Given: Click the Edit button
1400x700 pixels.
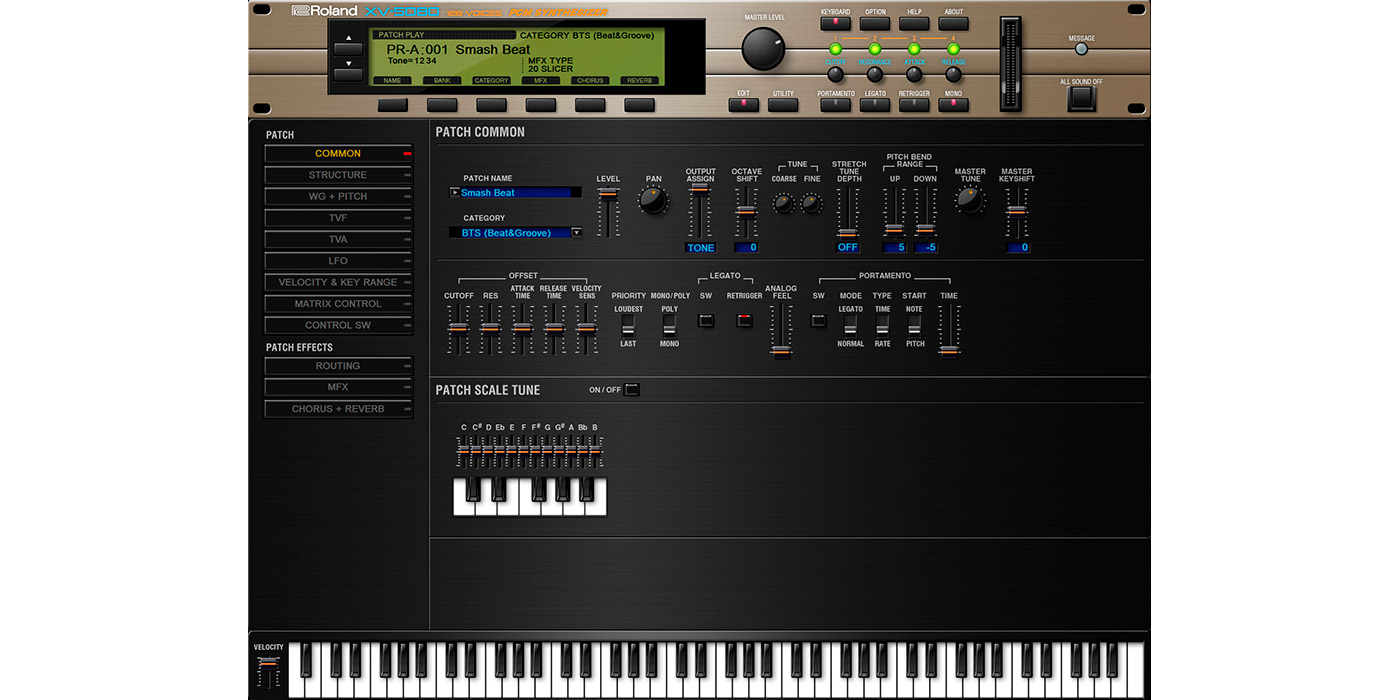Looking at the screenshot, I should click(x=743, y=104).
